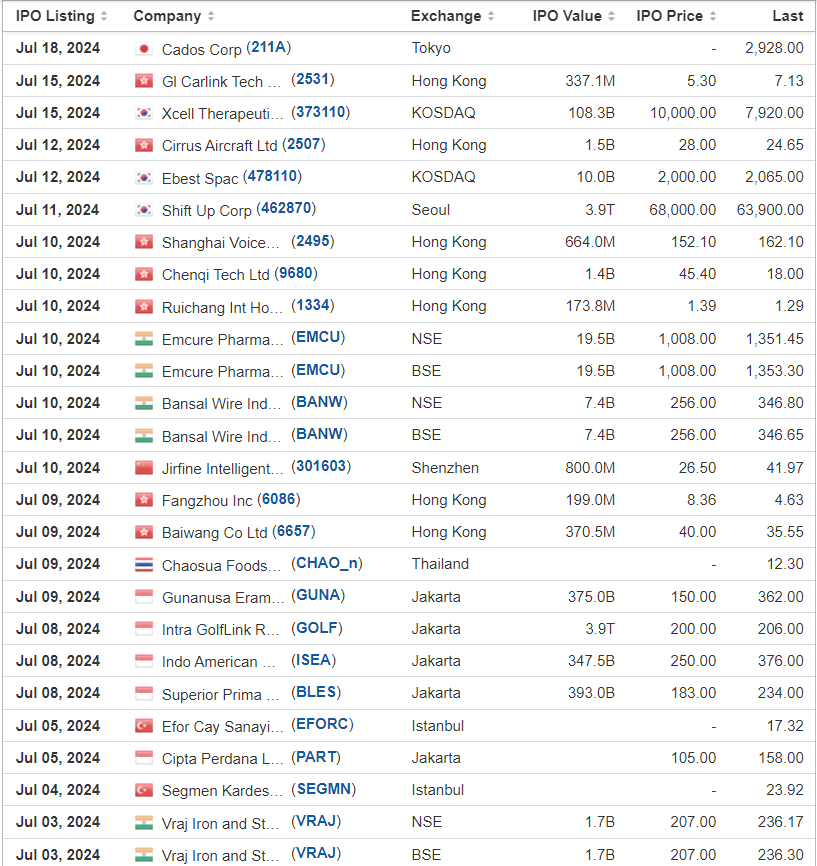The width and height of the screenshot is (817, 866).
Task: Open PART ticker link
Action: coord(316,757)
